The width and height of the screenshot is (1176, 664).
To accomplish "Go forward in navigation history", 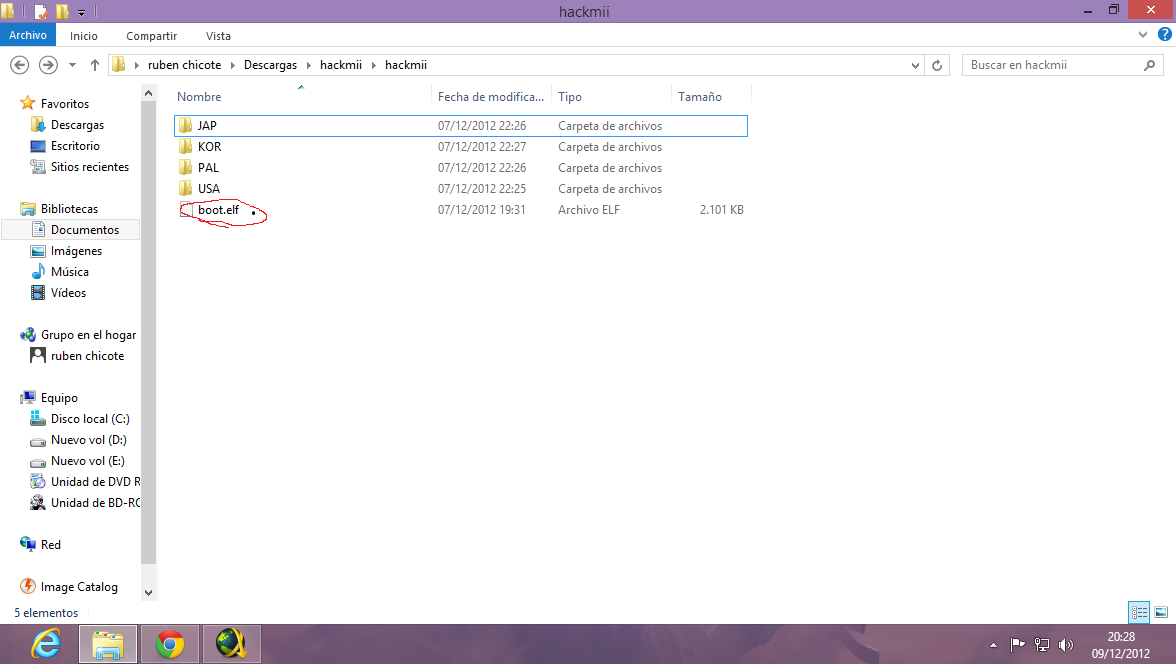I will (48, 65).
